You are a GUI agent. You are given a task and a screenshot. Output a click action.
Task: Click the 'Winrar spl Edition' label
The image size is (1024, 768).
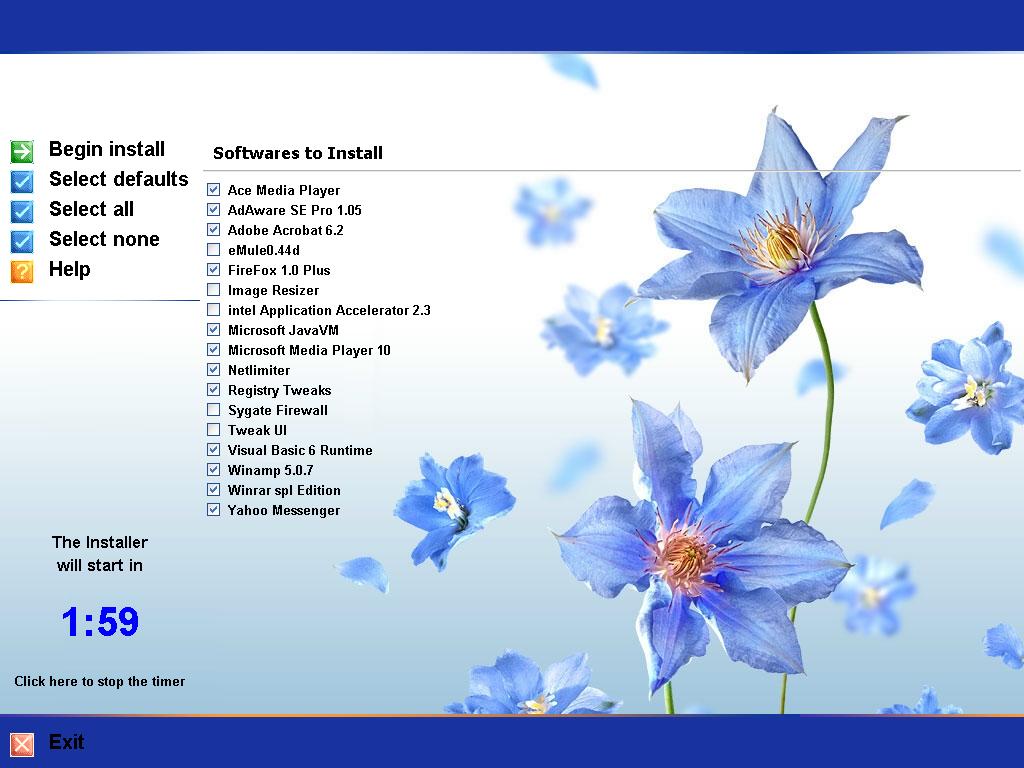(283, 490)
